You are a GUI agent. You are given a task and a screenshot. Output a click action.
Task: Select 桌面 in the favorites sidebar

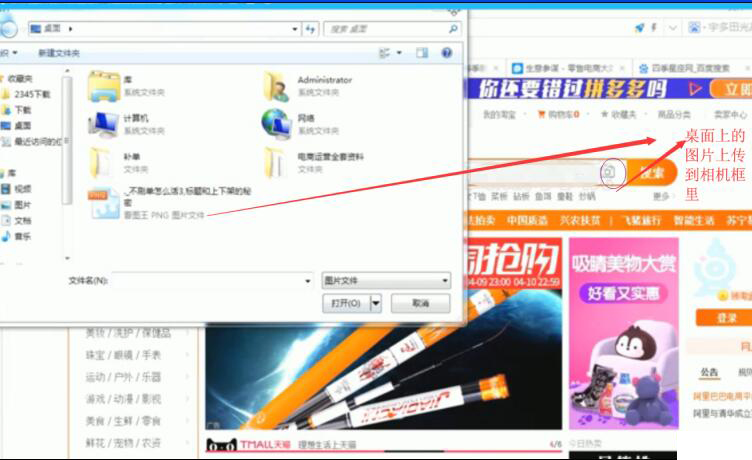[x=23, y=126]
